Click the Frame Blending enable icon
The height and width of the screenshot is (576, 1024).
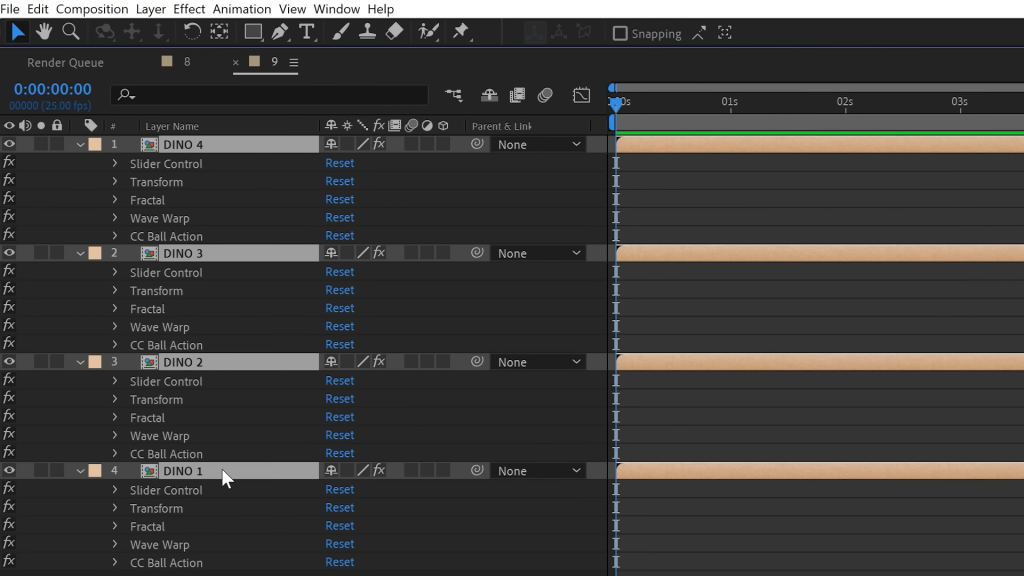(517, 95)
